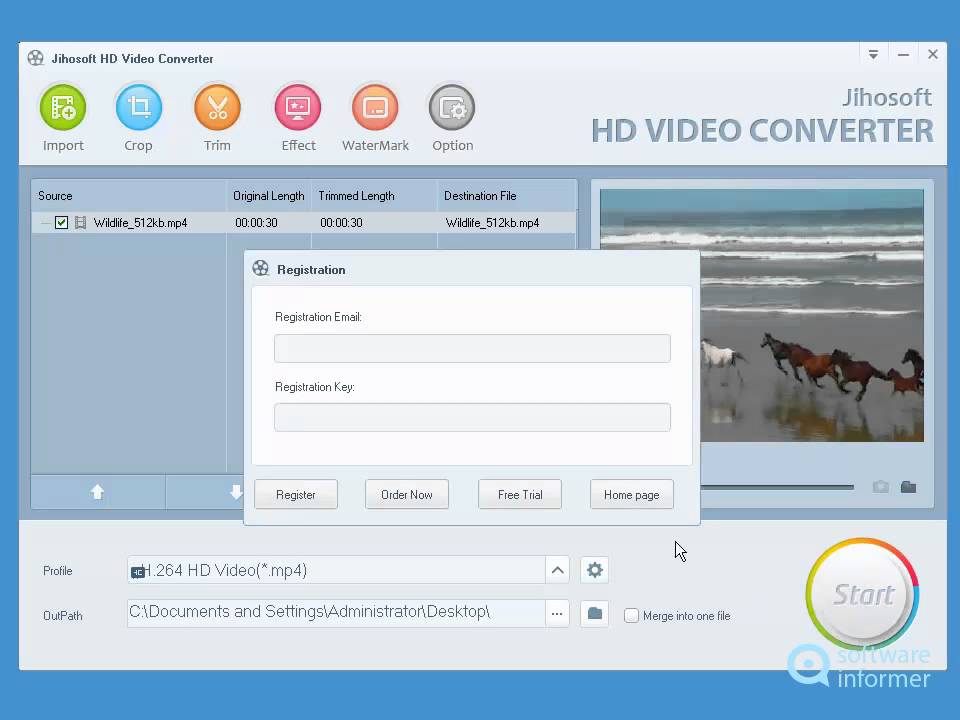Click the original length 00:00:30 cell
The width and height of the screenshot is (960, 720).
(x=256, y=222)
